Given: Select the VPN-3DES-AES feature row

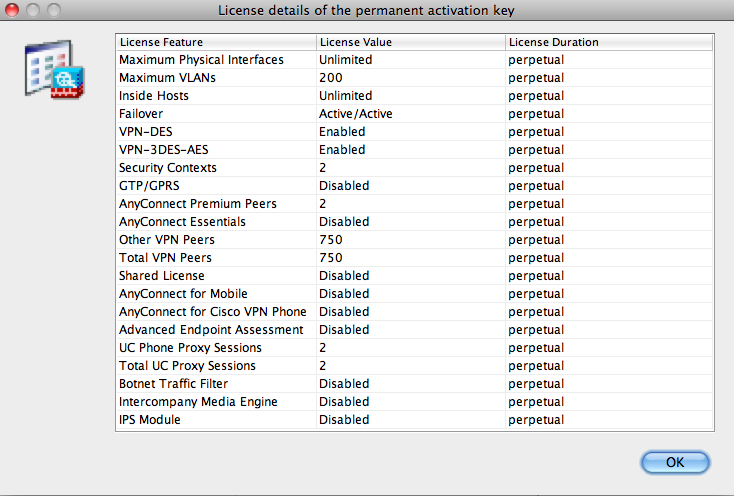Looking at the screenshot, I should 415,150.
